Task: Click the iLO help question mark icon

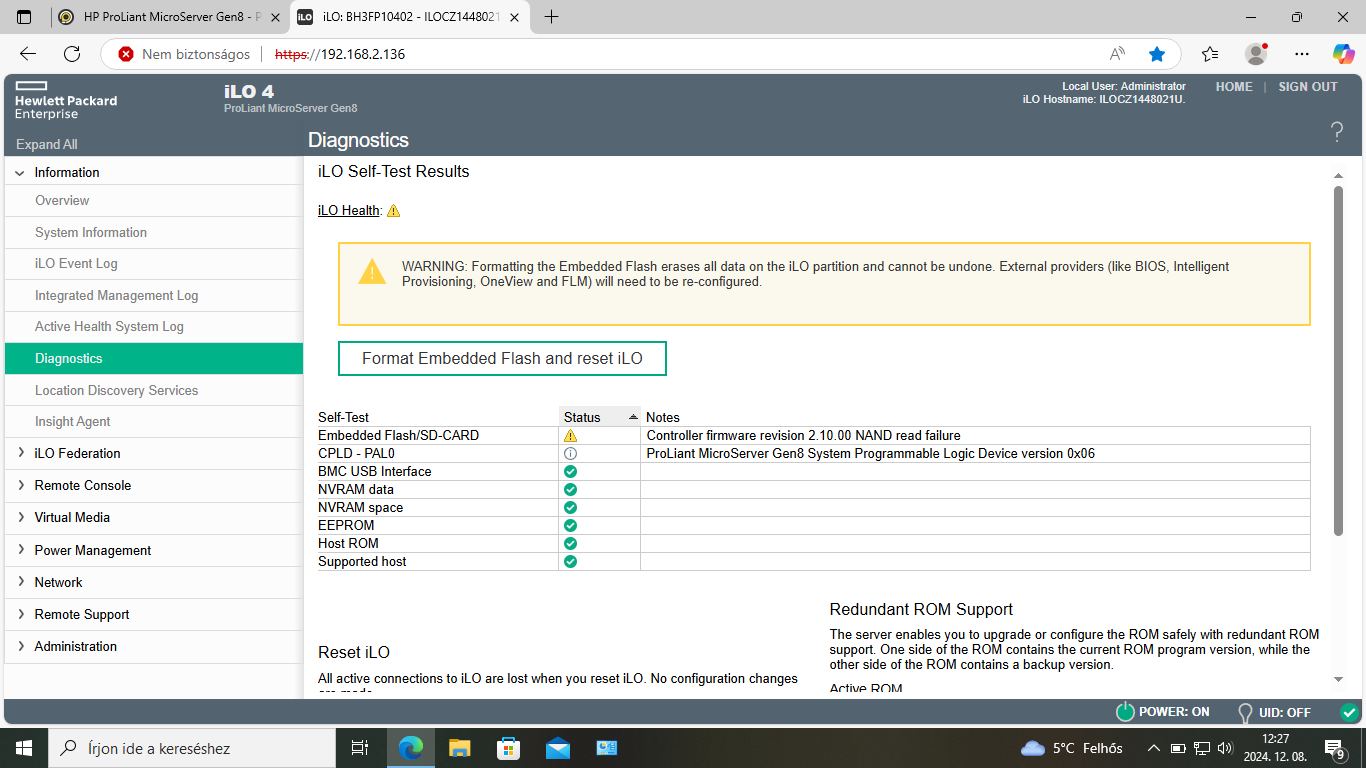Action: pyautogui.click(x=1337, y=131)
